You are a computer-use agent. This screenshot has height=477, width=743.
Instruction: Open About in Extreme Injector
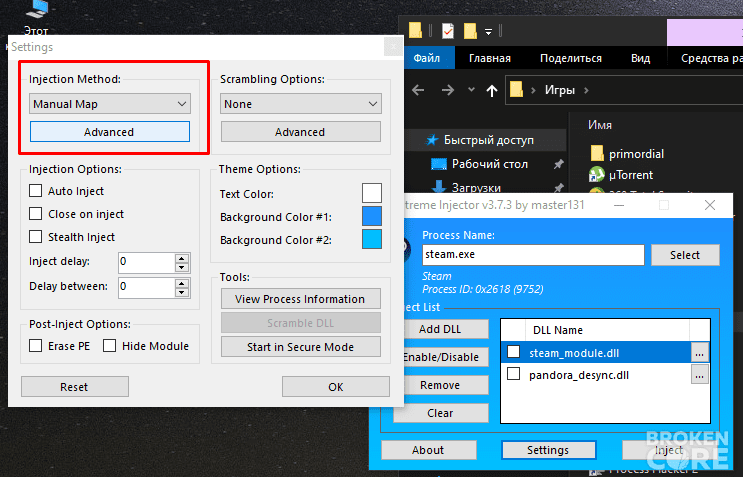click(429, 450)
